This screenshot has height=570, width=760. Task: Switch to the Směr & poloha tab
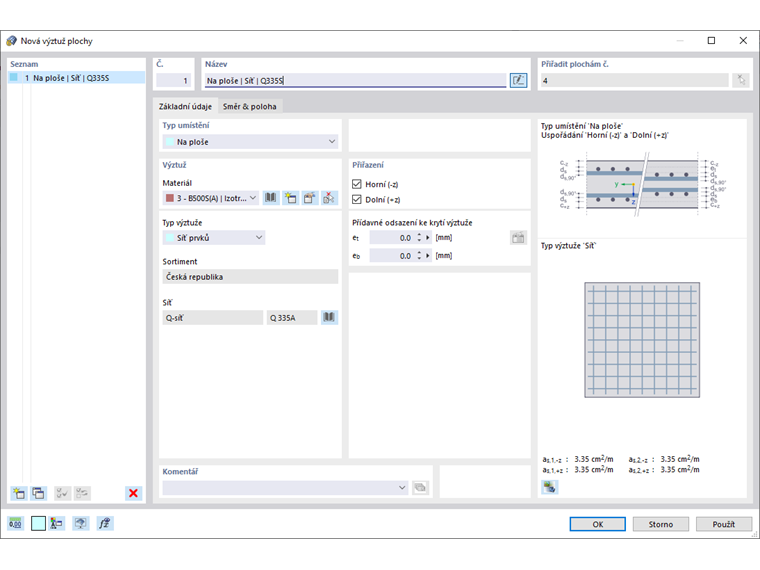[250, 106]
